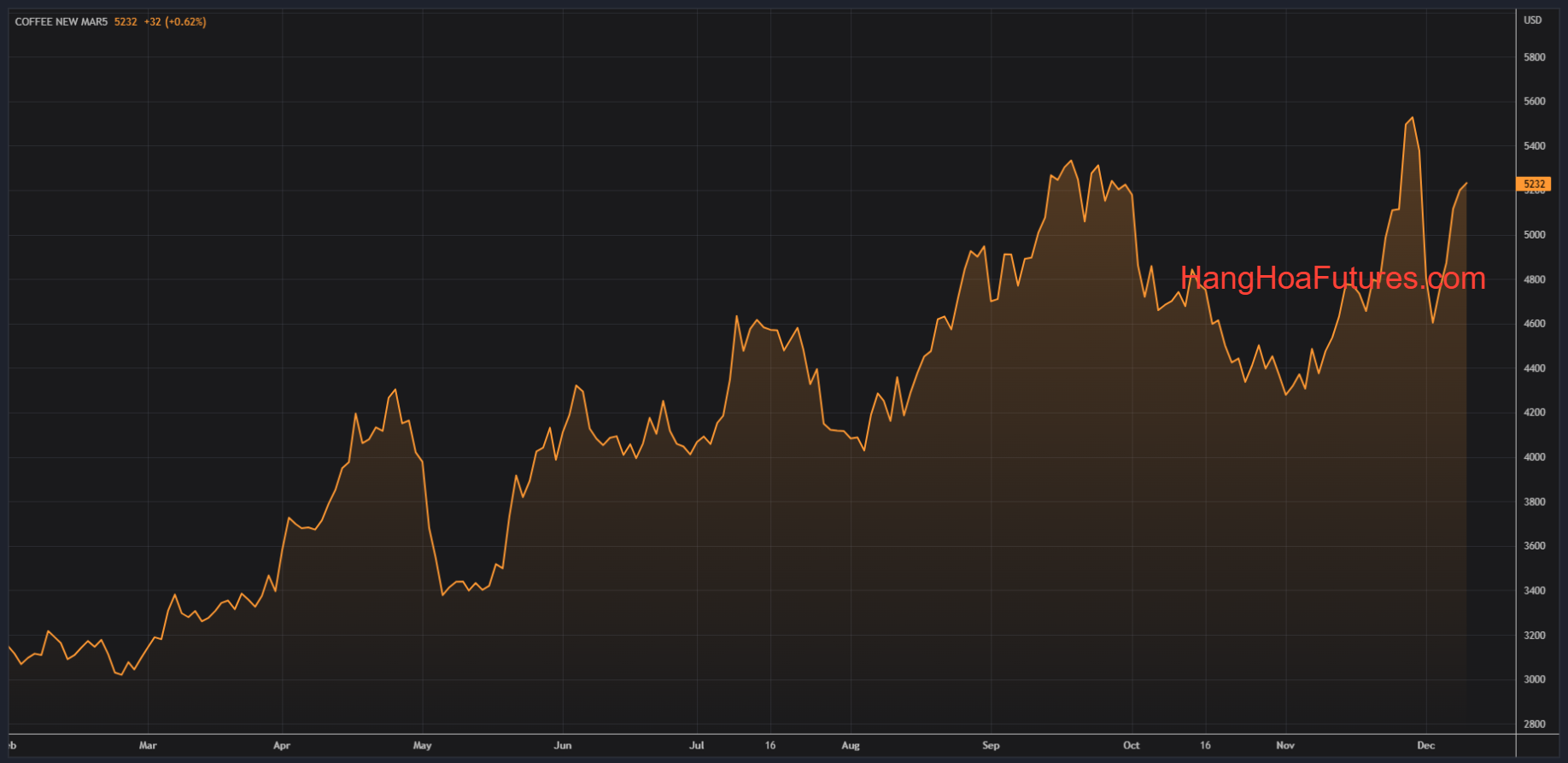This screenshot has height=763, width=1568.
Task: Click the orange 5232 current price tag
Action: point(1534,185)
